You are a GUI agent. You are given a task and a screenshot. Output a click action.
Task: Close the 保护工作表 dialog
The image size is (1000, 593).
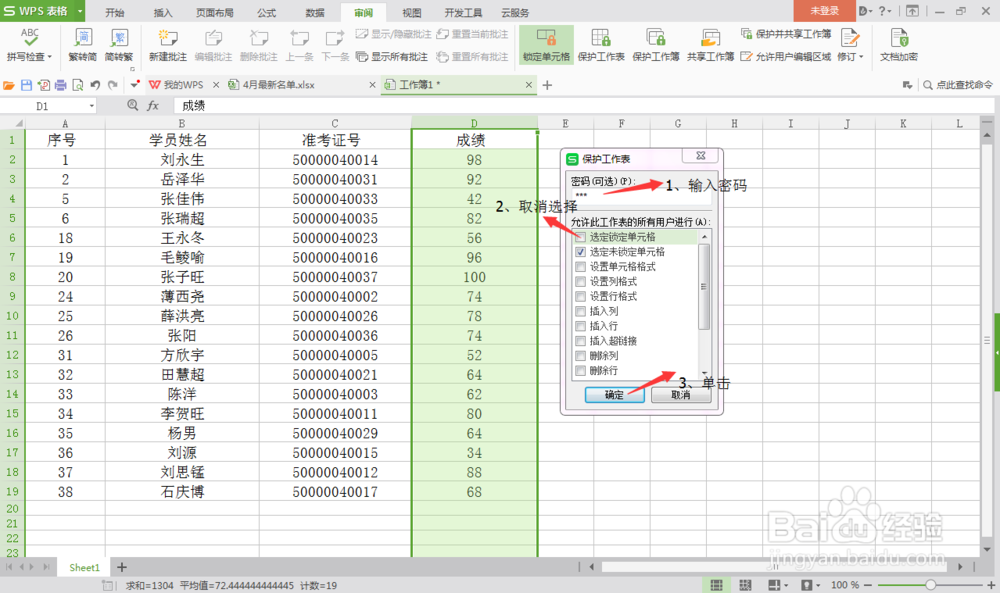click(700, 156)
